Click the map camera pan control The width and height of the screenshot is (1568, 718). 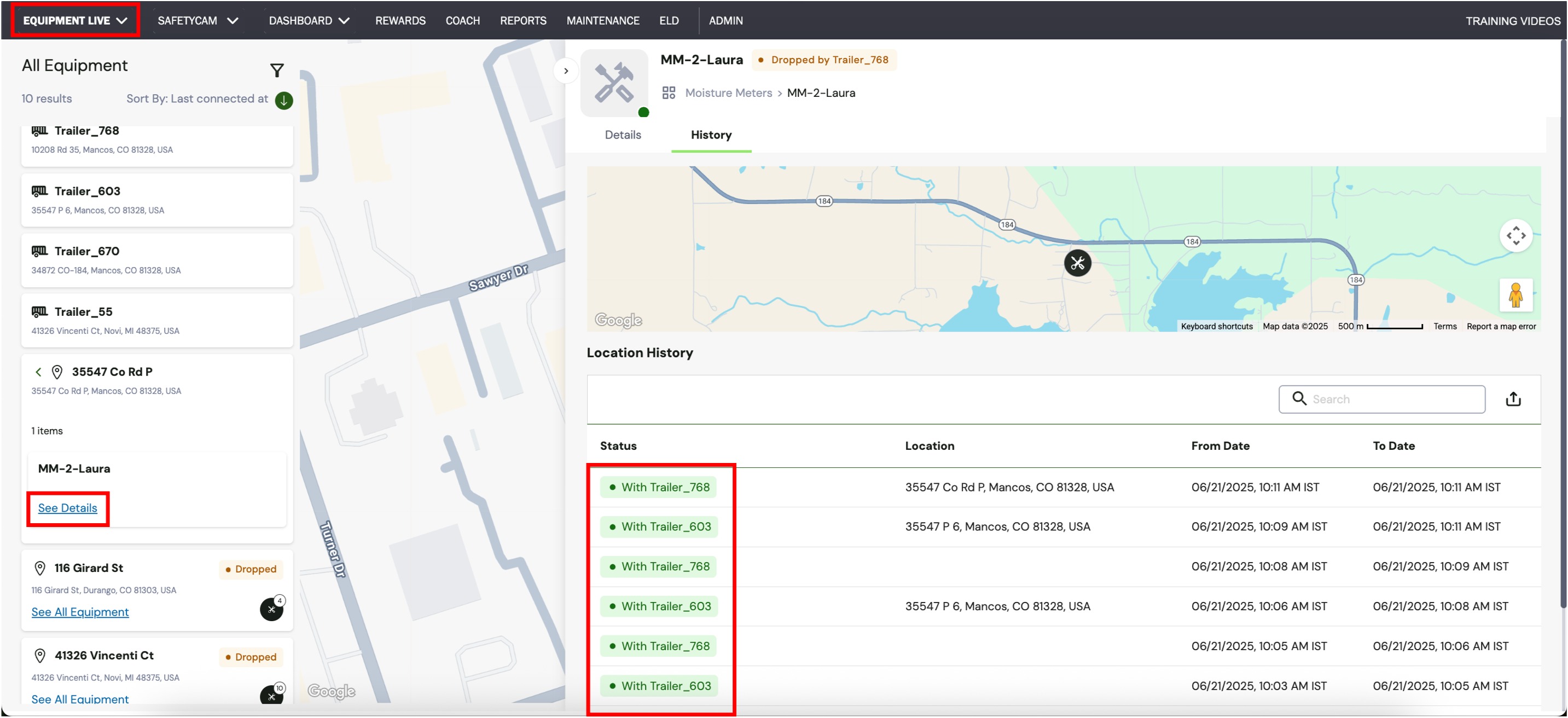coord(1515,235)
